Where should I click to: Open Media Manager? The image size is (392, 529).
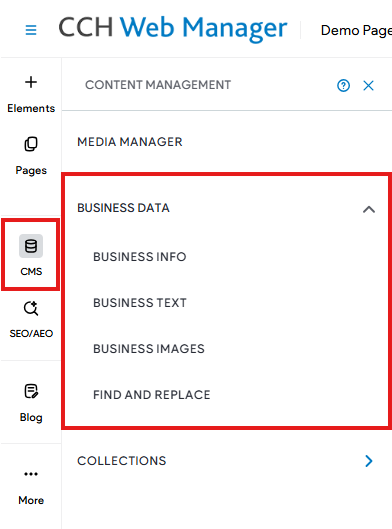(x=130, y=142)
